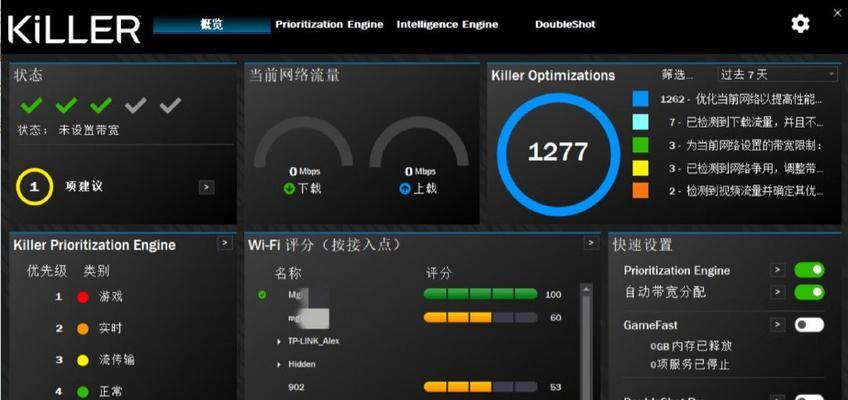Click the yellow dot for 流传输 priority

tap(83, 360)
